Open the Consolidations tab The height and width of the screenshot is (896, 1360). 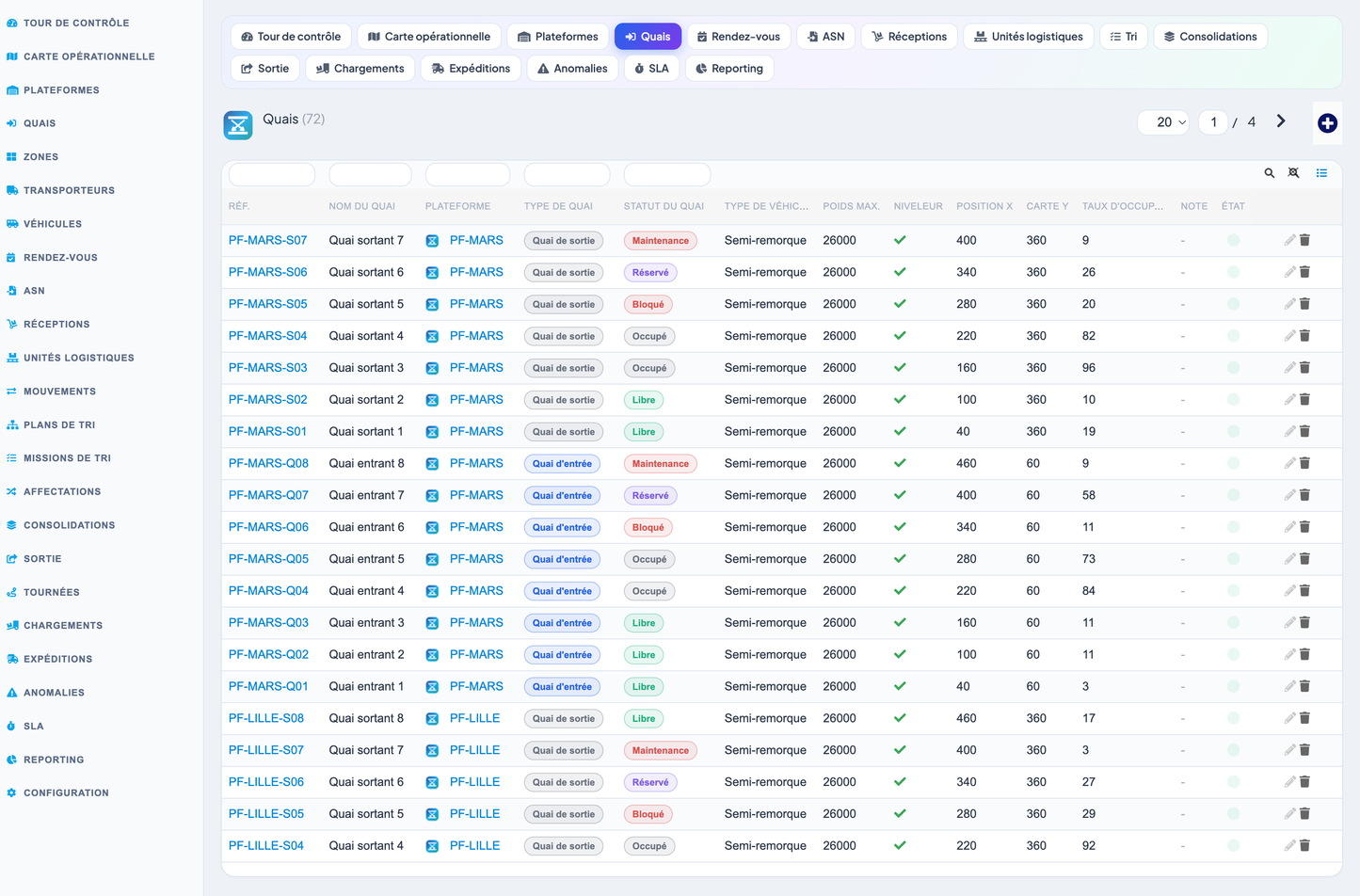[1210, 37]
